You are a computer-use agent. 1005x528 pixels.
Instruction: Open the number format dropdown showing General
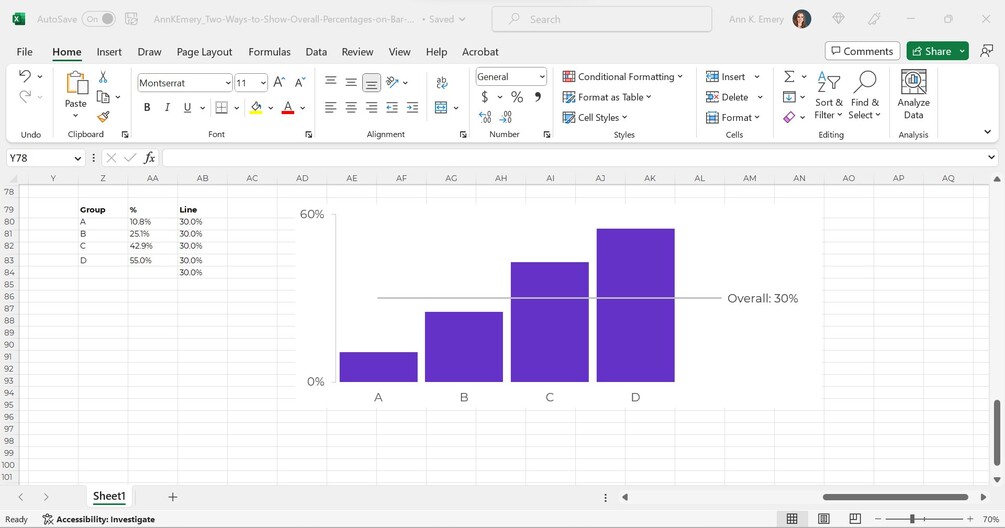[x=542, y=77]
